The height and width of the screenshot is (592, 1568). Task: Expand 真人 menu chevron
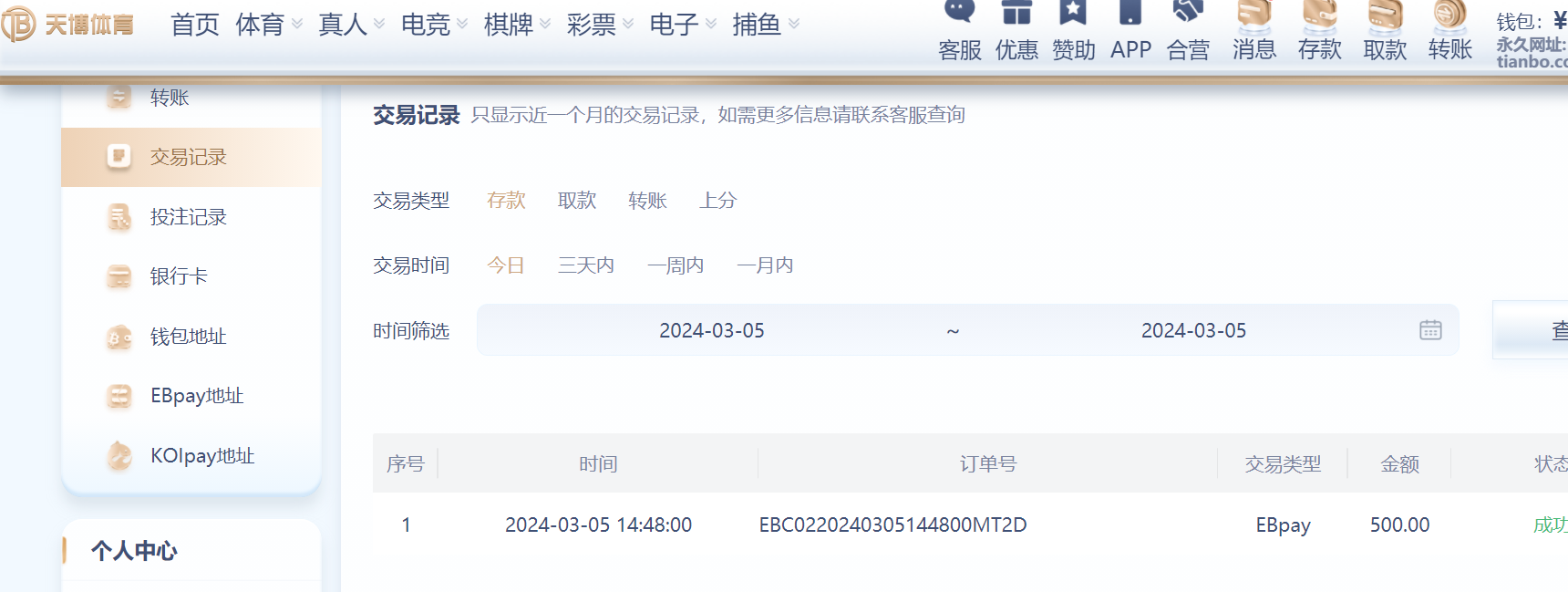click(379, 25)
